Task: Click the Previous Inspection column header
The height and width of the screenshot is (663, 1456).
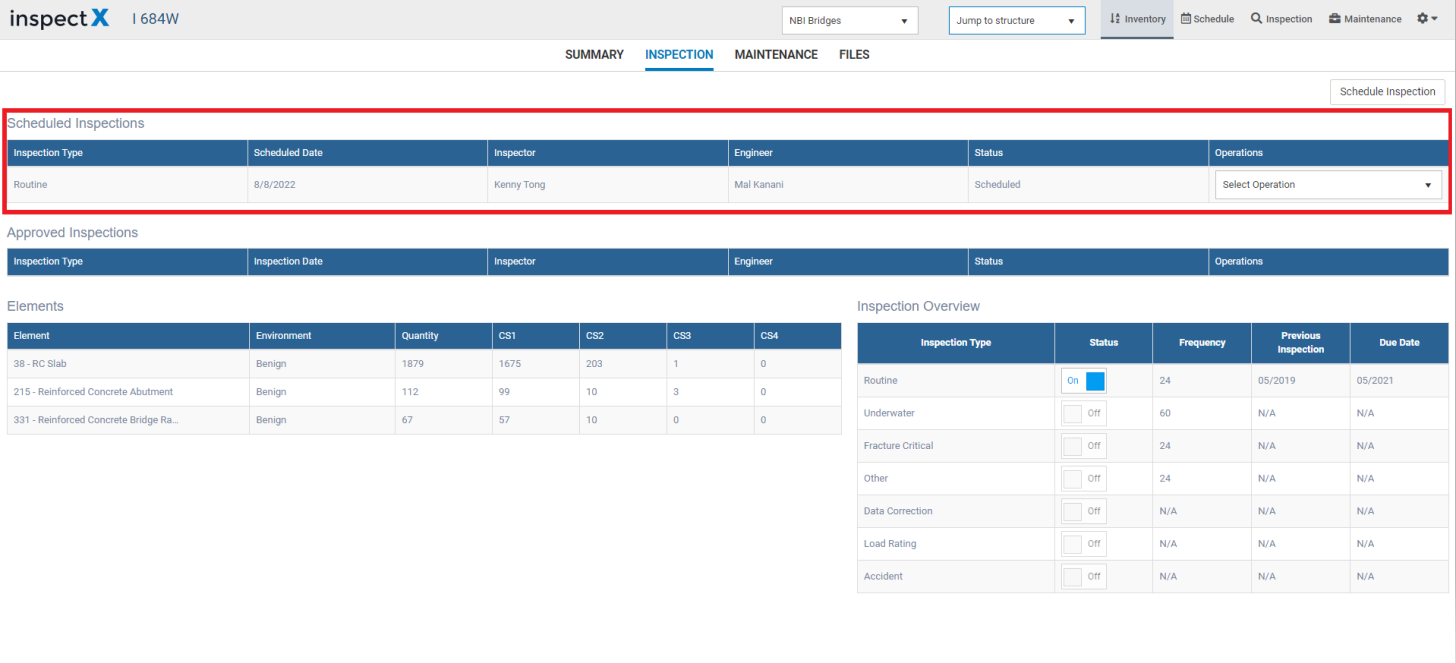Action: click(1300, 343)
